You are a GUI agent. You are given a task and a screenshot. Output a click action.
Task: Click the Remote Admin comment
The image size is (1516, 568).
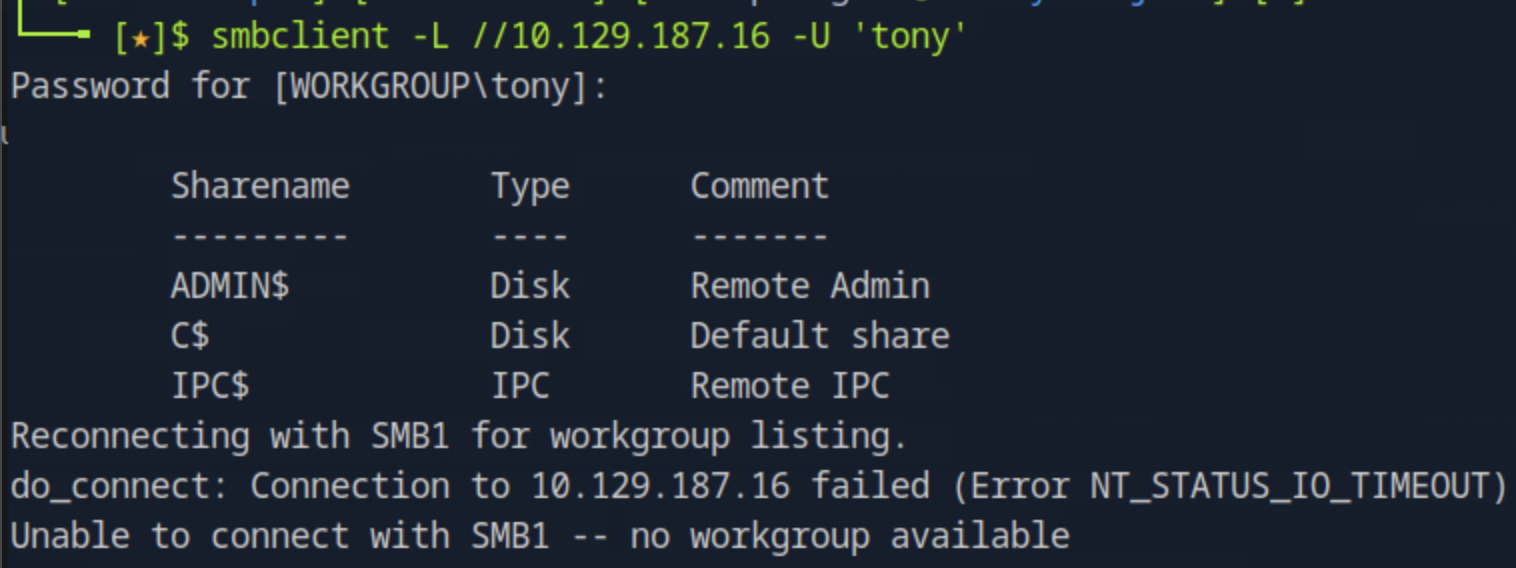point(810,286)
